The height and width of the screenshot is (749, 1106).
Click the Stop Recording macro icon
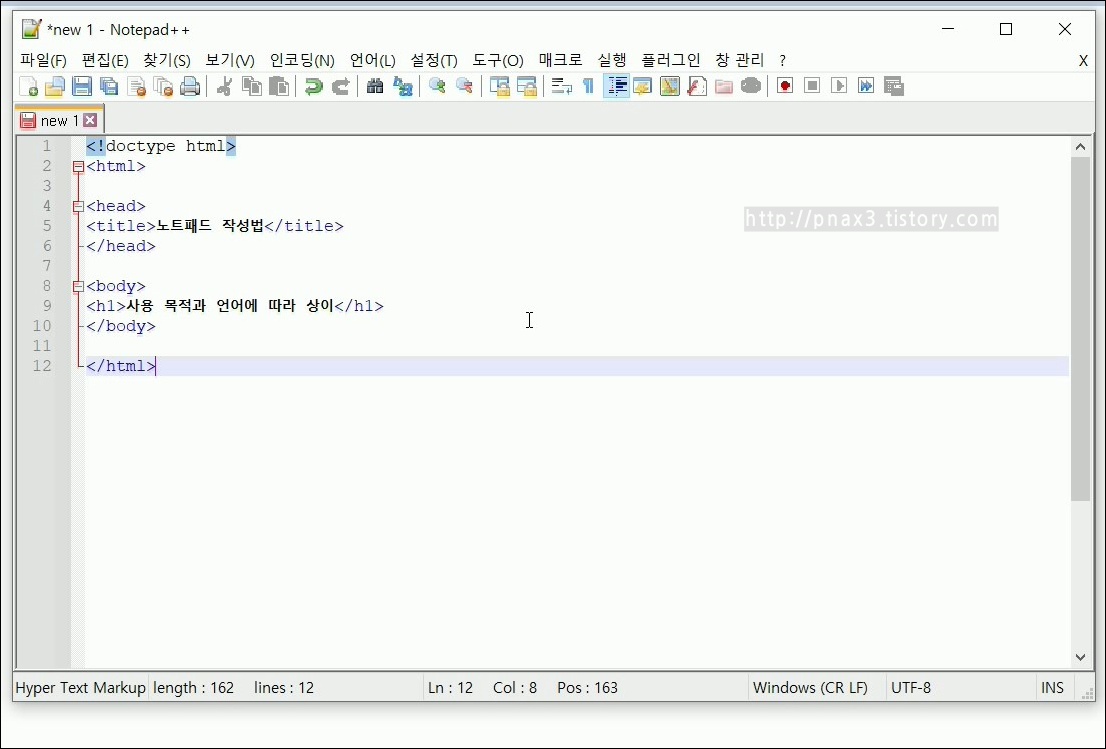[x=812, y=86]
